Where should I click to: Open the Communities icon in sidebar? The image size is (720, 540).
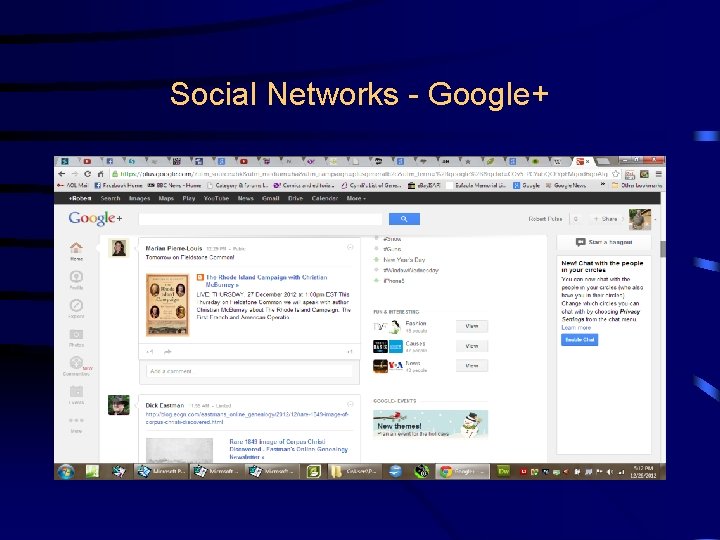76,362
